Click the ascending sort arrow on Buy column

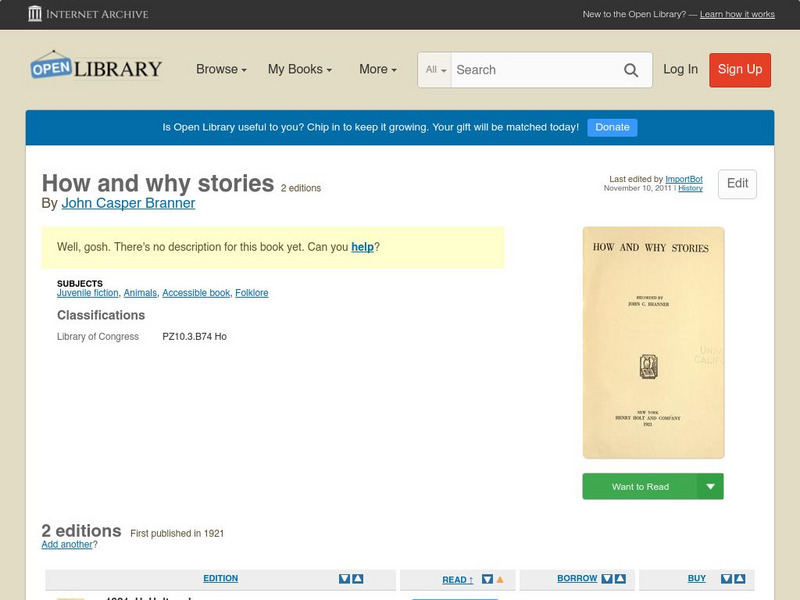[740, 578]
